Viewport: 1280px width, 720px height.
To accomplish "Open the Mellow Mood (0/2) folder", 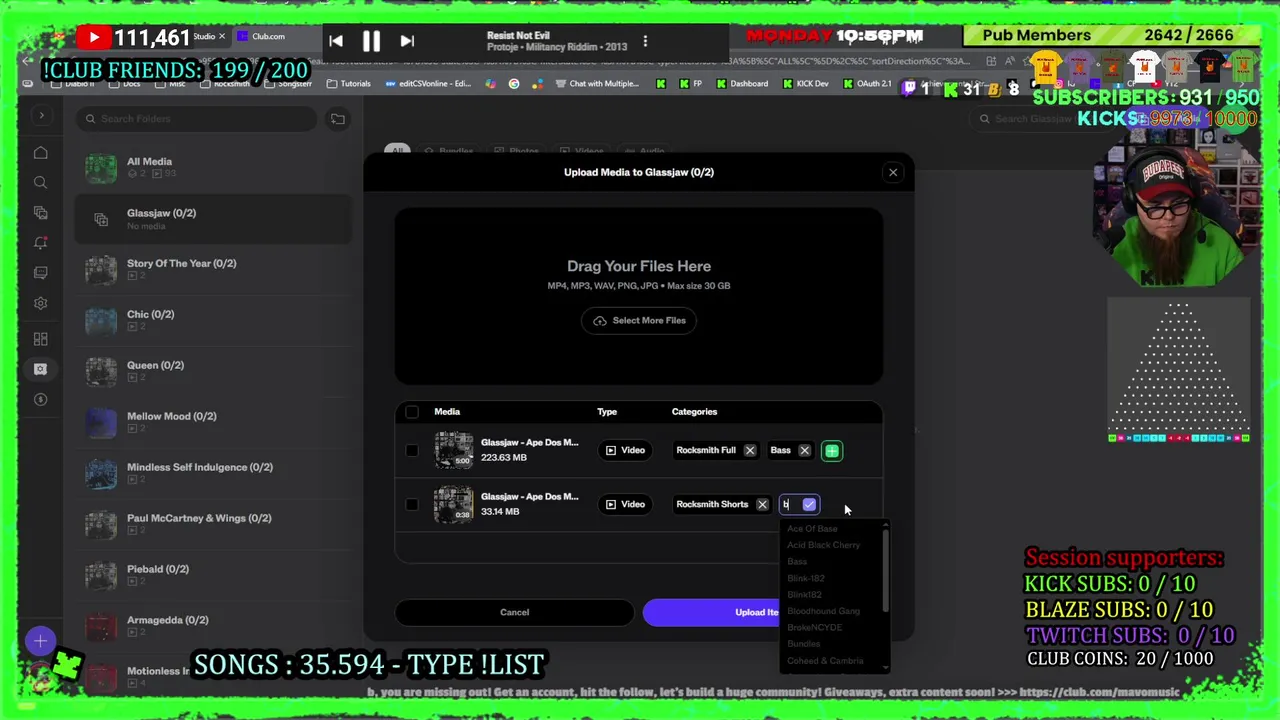I will [x=213, y=422].
